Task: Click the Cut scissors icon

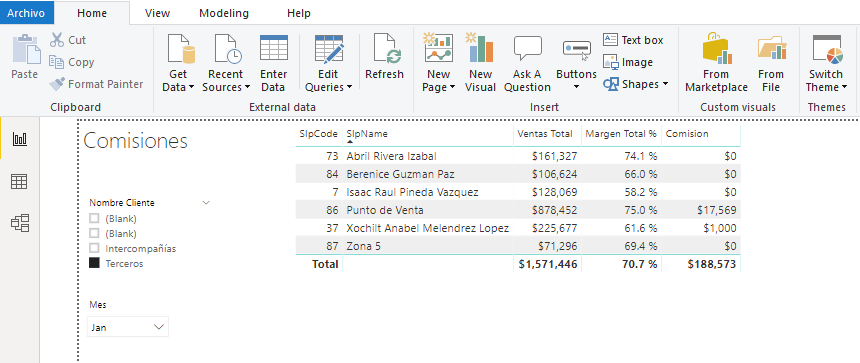Action: (x=57, y=40)
